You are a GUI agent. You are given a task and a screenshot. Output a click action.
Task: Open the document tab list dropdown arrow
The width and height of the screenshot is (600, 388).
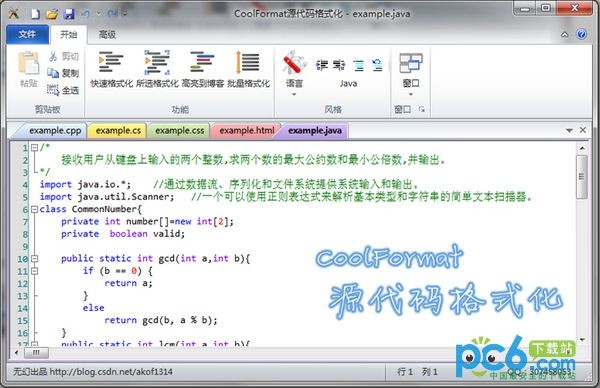(x=569, y=130)
